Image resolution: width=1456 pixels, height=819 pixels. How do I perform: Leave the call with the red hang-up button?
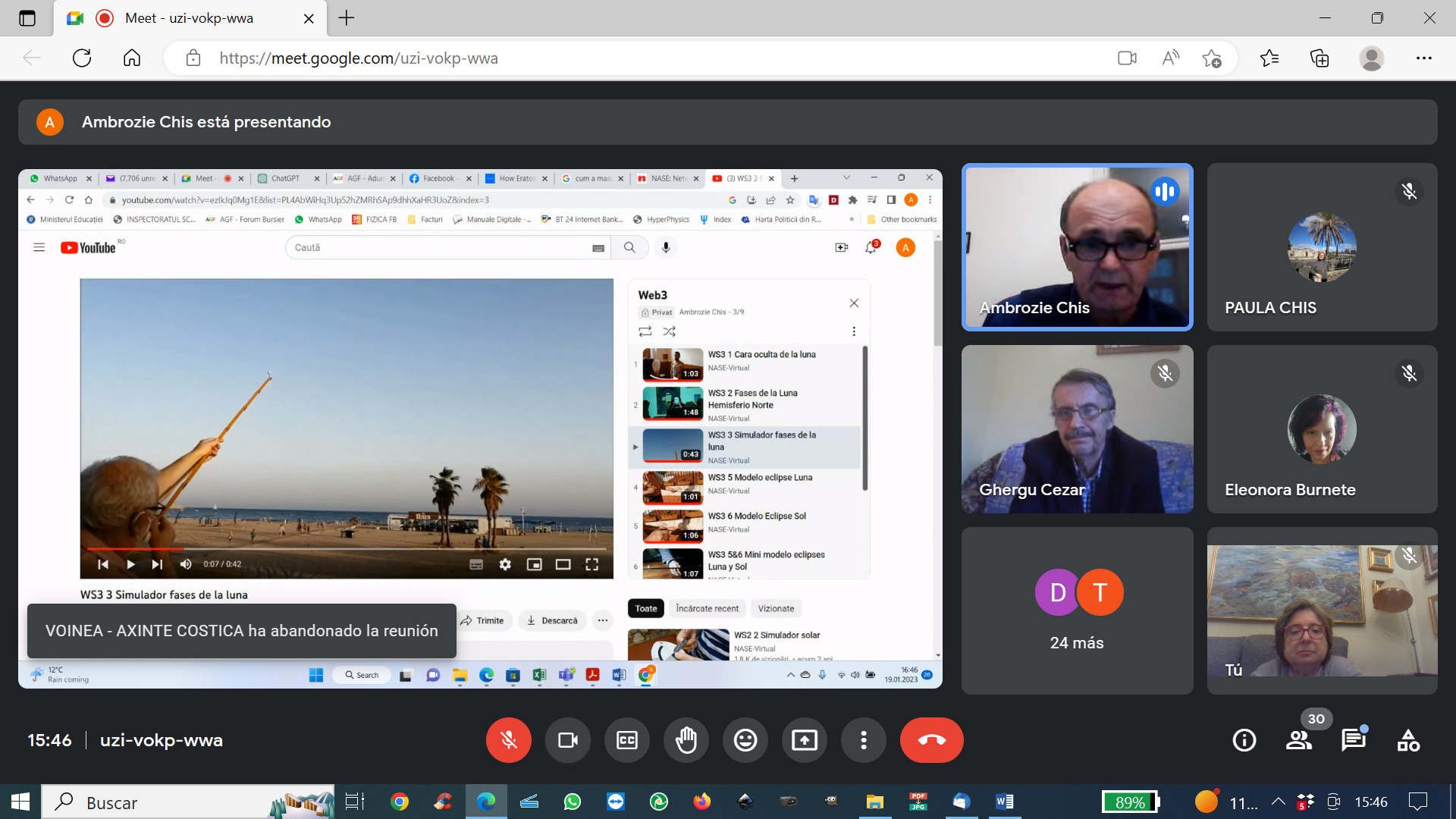932,740
